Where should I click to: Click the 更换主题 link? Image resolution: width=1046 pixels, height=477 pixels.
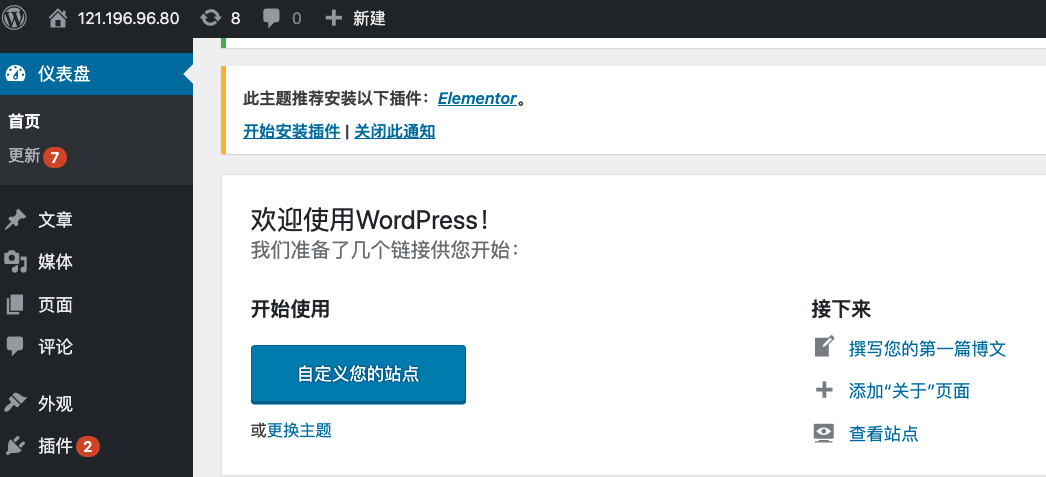click(300, 430)
